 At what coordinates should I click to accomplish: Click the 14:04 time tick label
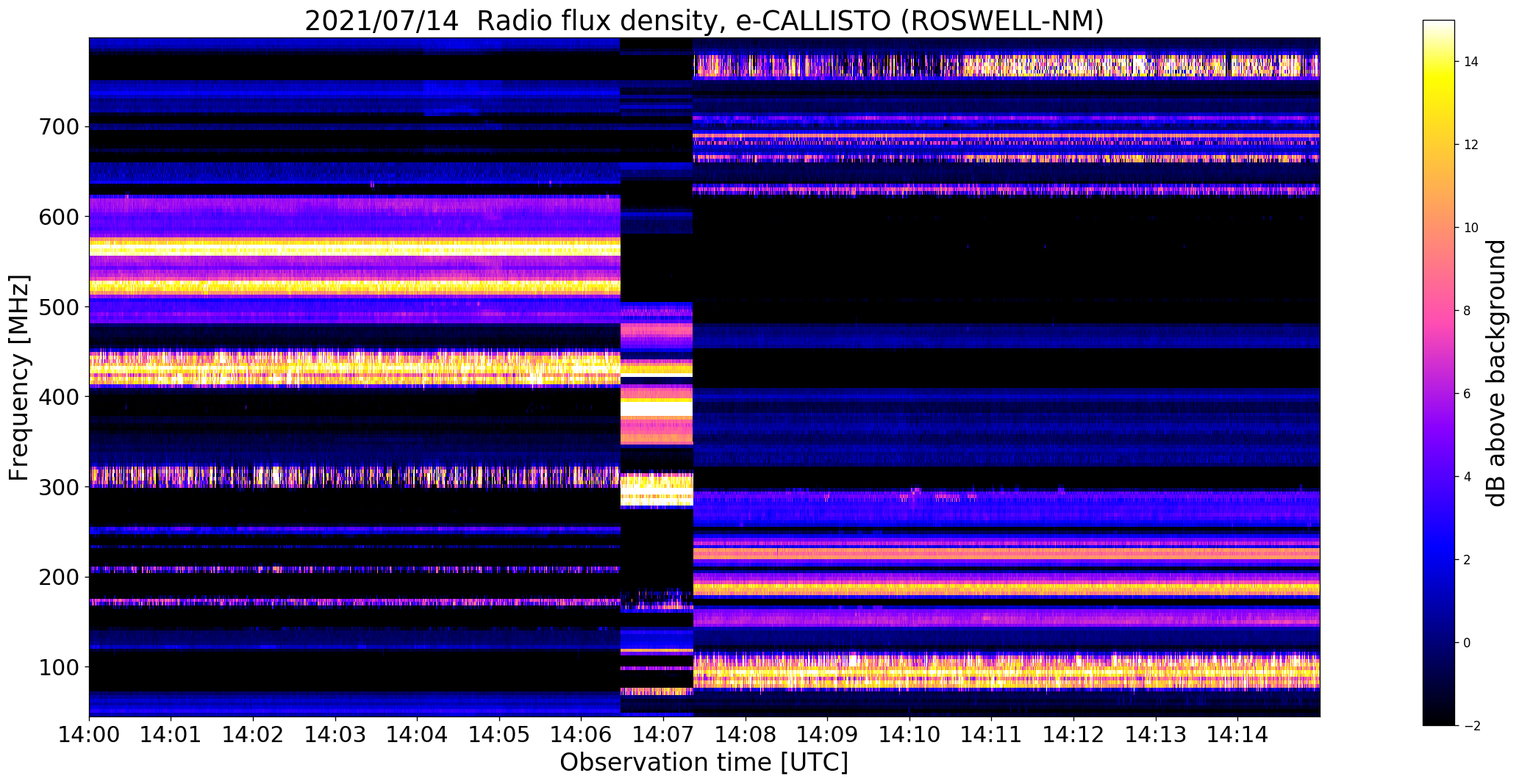pos(418,734)
